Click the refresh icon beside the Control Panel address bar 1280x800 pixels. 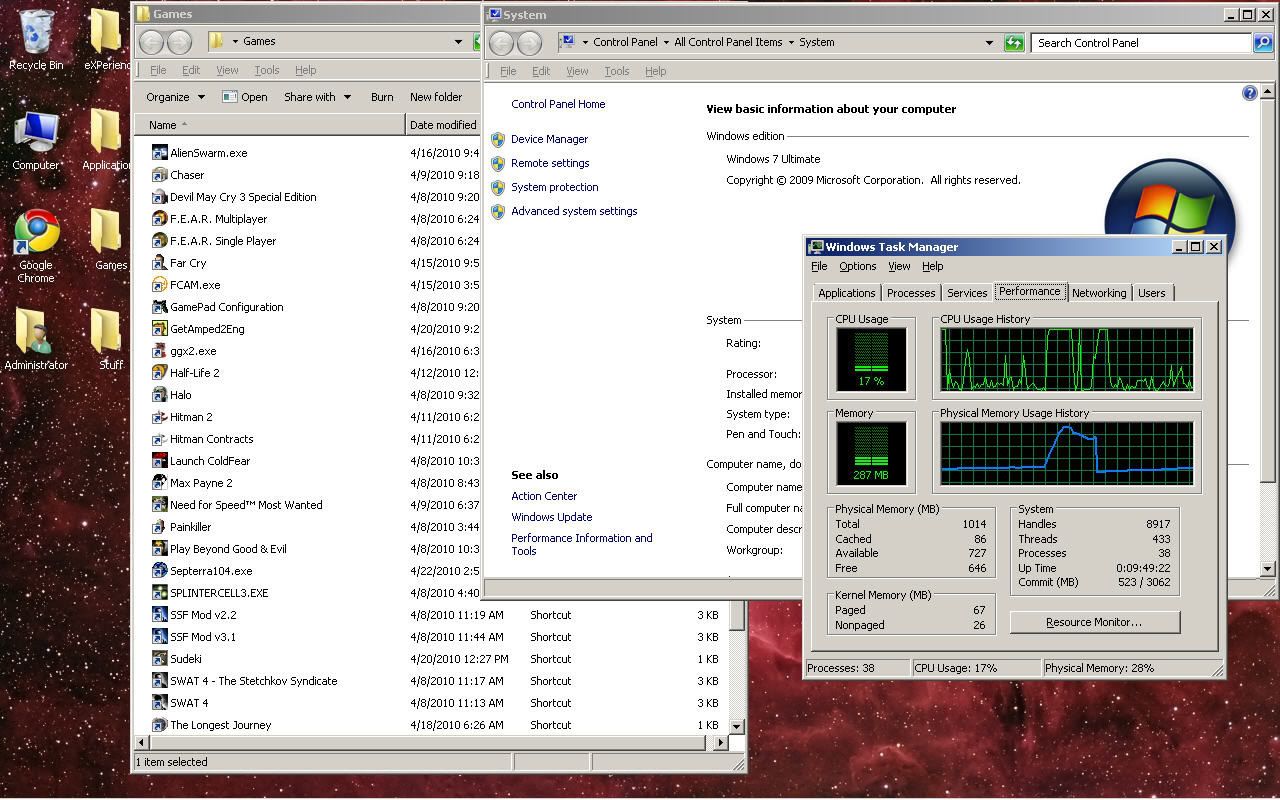tap(1014, 43)
